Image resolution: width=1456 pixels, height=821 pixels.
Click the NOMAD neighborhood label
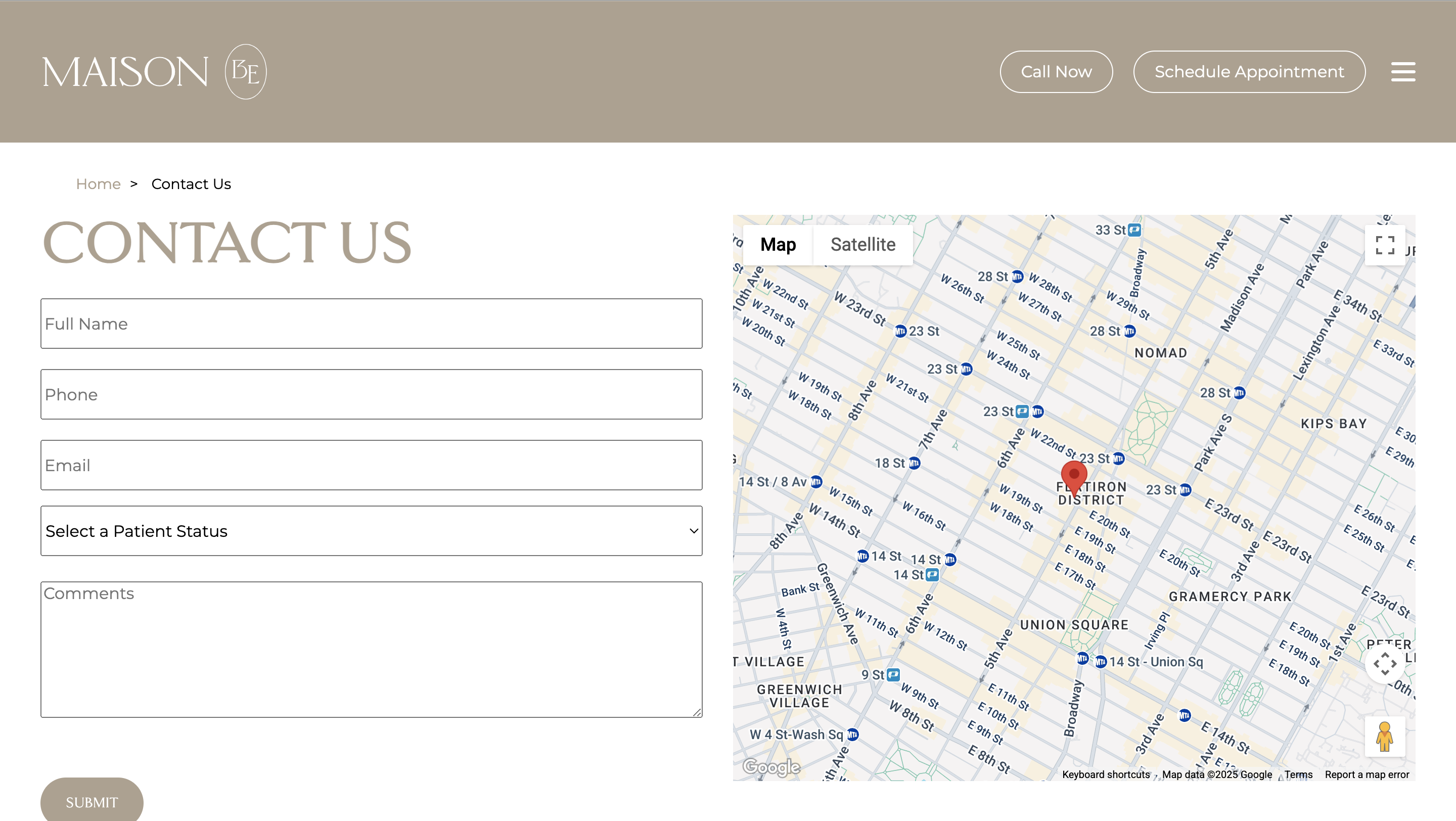point(1161,352)
